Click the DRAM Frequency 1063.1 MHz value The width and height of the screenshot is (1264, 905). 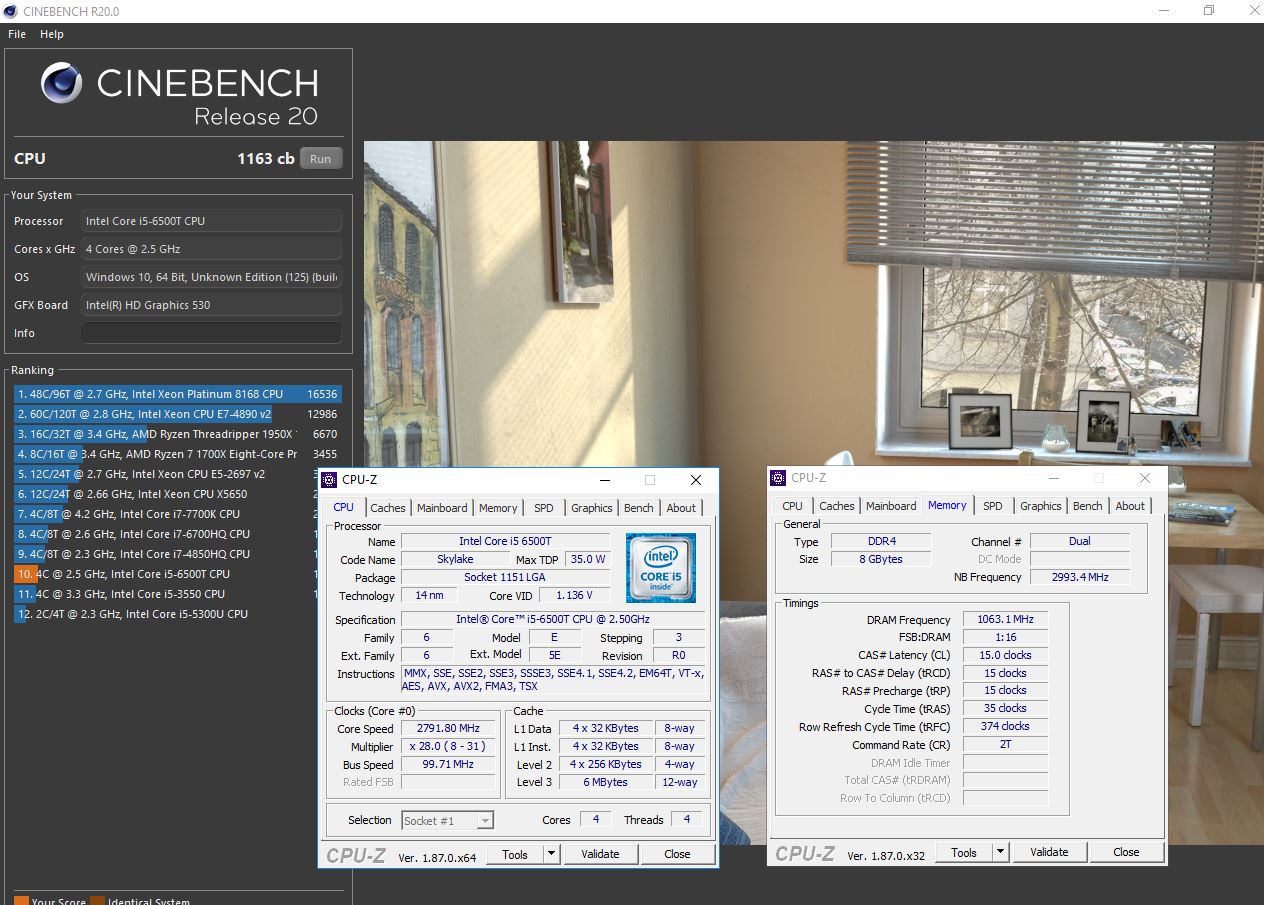coord(1005,619)
